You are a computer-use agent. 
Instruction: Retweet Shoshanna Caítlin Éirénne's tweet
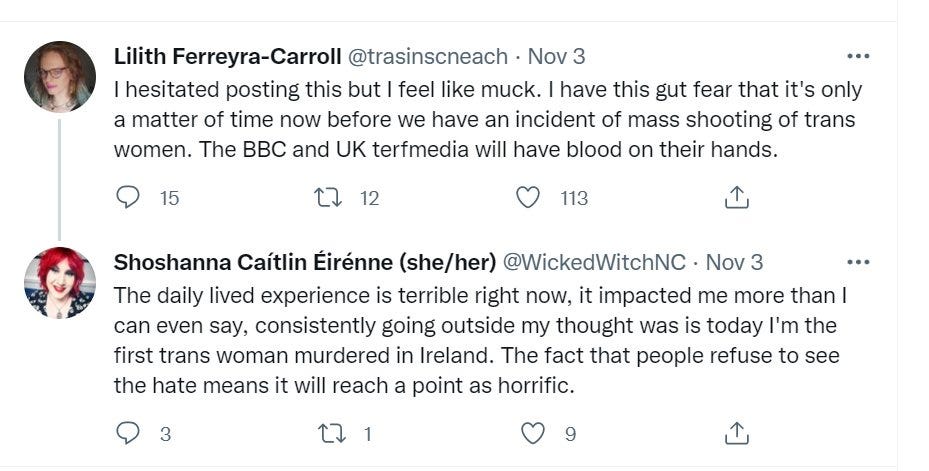(328, 433)
